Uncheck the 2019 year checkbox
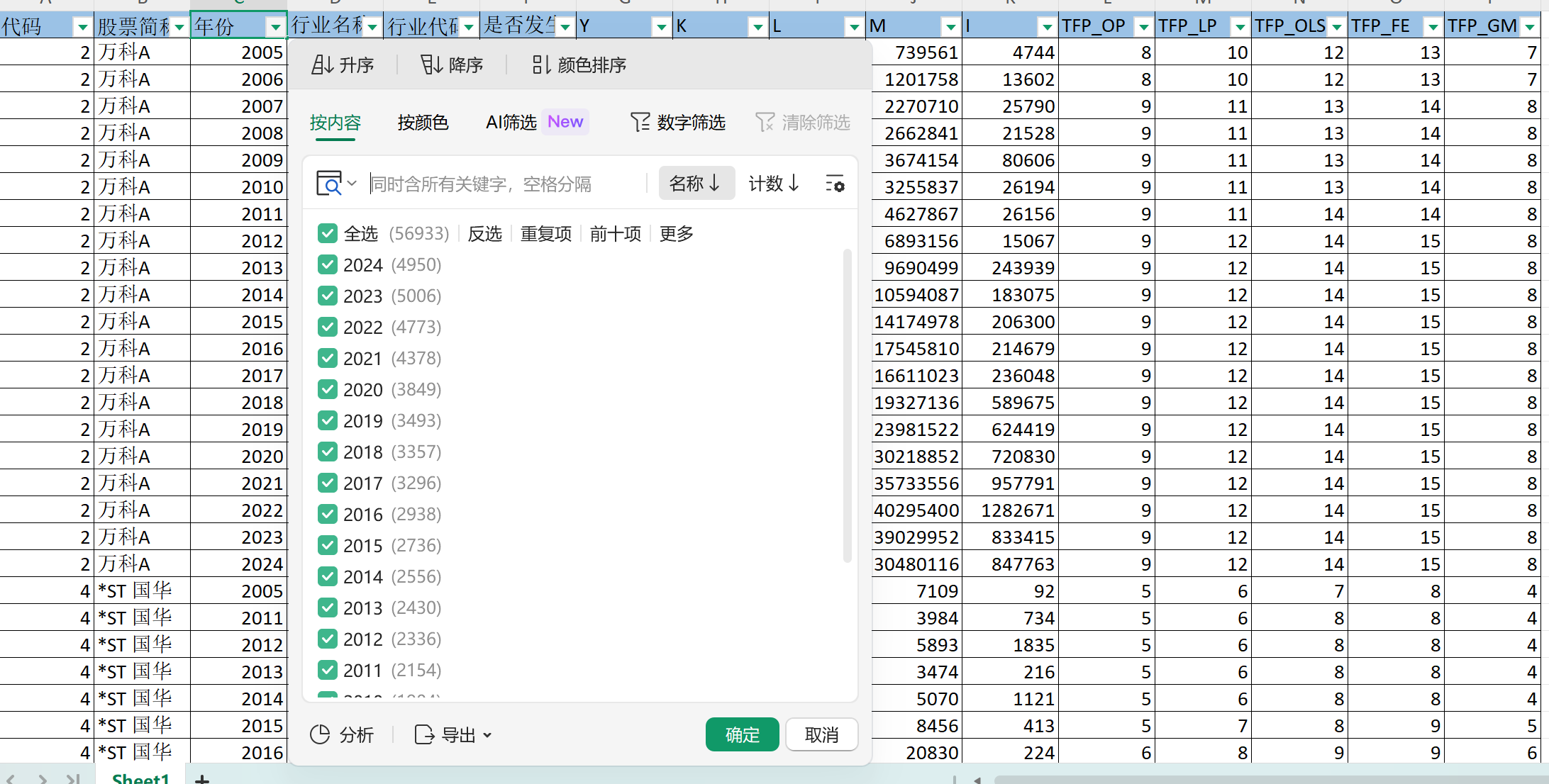 328,420
